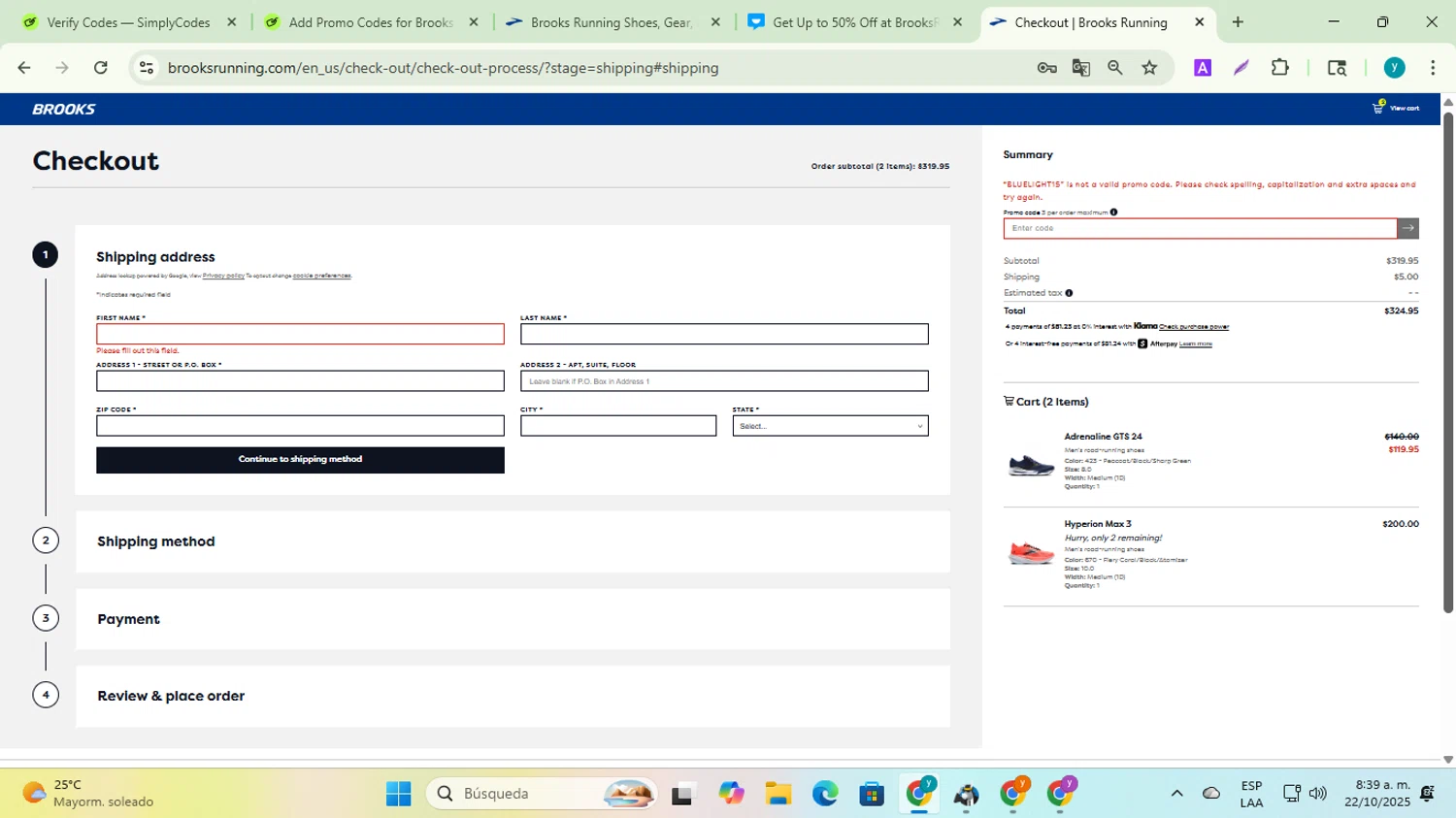
Task: Reload the checkout page
Action: pos(100,68)
